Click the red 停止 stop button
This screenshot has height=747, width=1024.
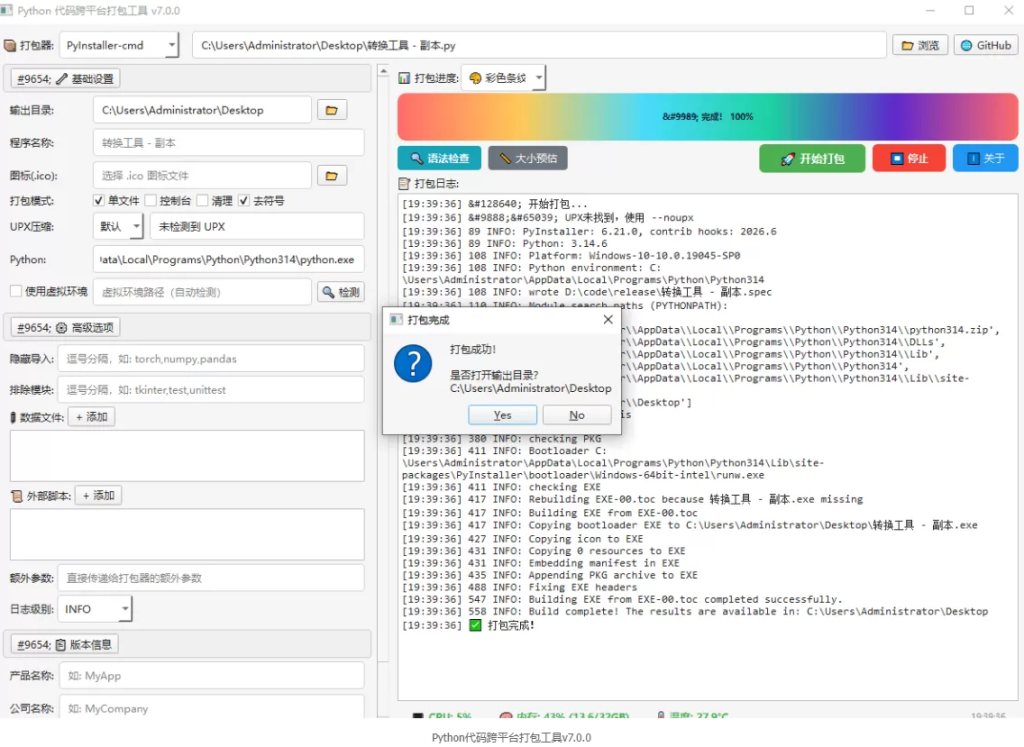(x=908, y=158)
